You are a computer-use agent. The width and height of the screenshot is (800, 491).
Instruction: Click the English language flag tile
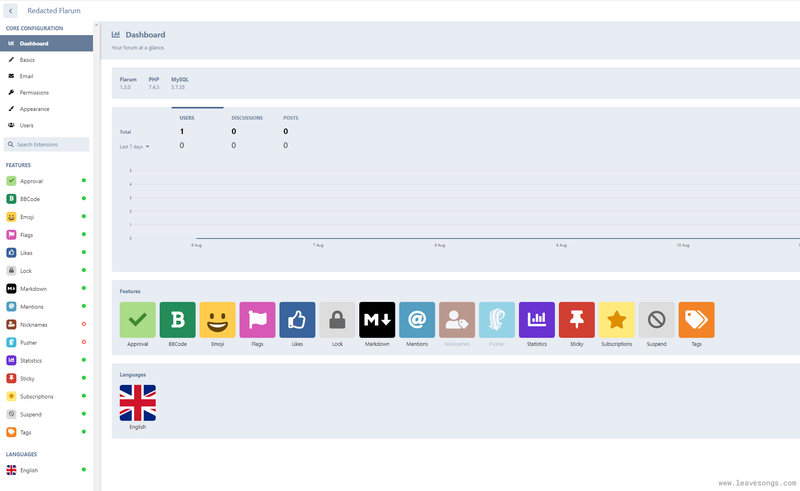coord(138,403)
